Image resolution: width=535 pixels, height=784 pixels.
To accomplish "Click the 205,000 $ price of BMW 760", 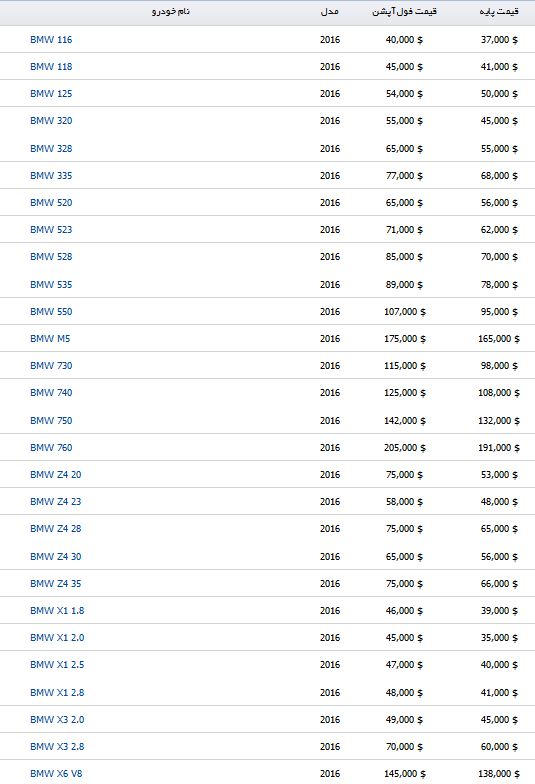I will click(404, 448).
